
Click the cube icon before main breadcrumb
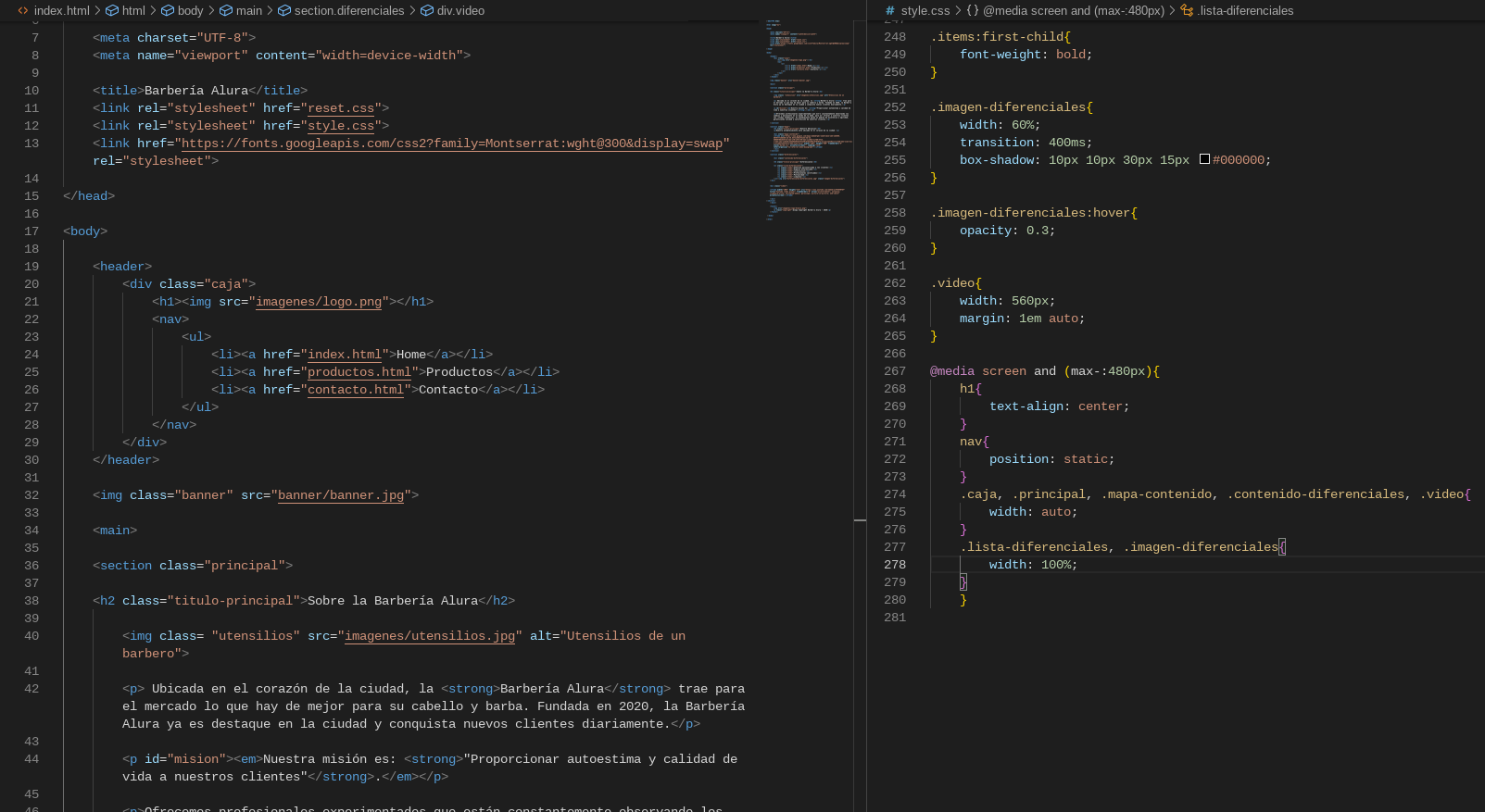pos(226,11)
